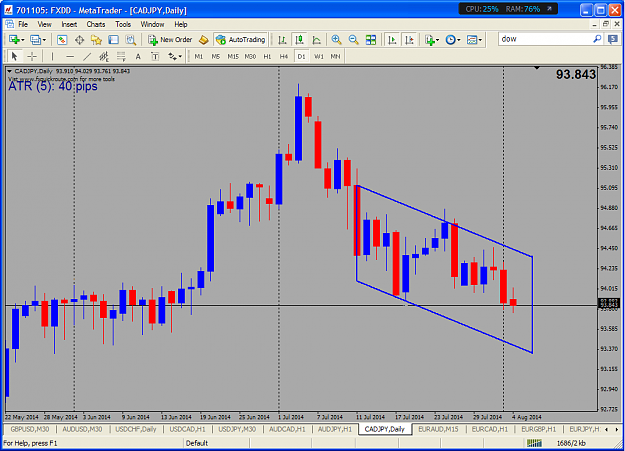Image resolution: width=625 pixels, height=451 pixels.
Task: Zoom in on the chart
Action: [336, 39]
